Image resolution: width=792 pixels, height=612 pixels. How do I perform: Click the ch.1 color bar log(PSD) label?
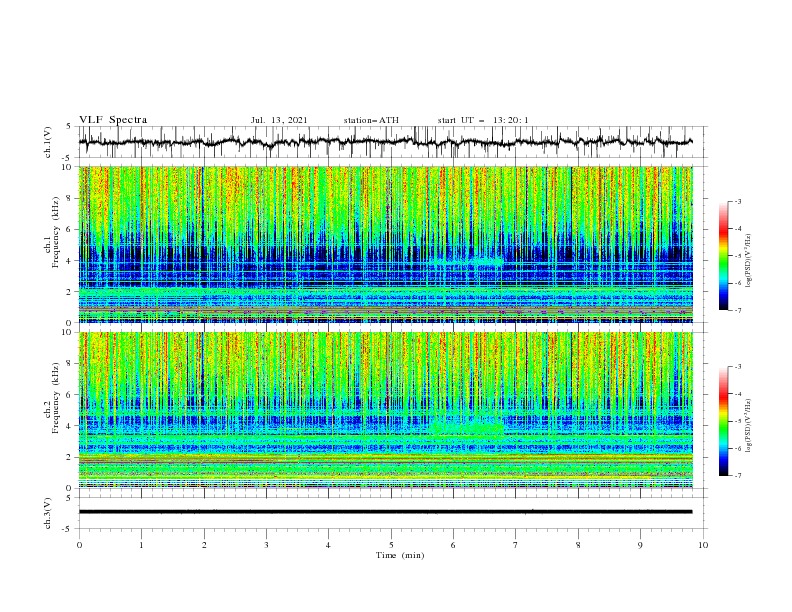point(748,261)
